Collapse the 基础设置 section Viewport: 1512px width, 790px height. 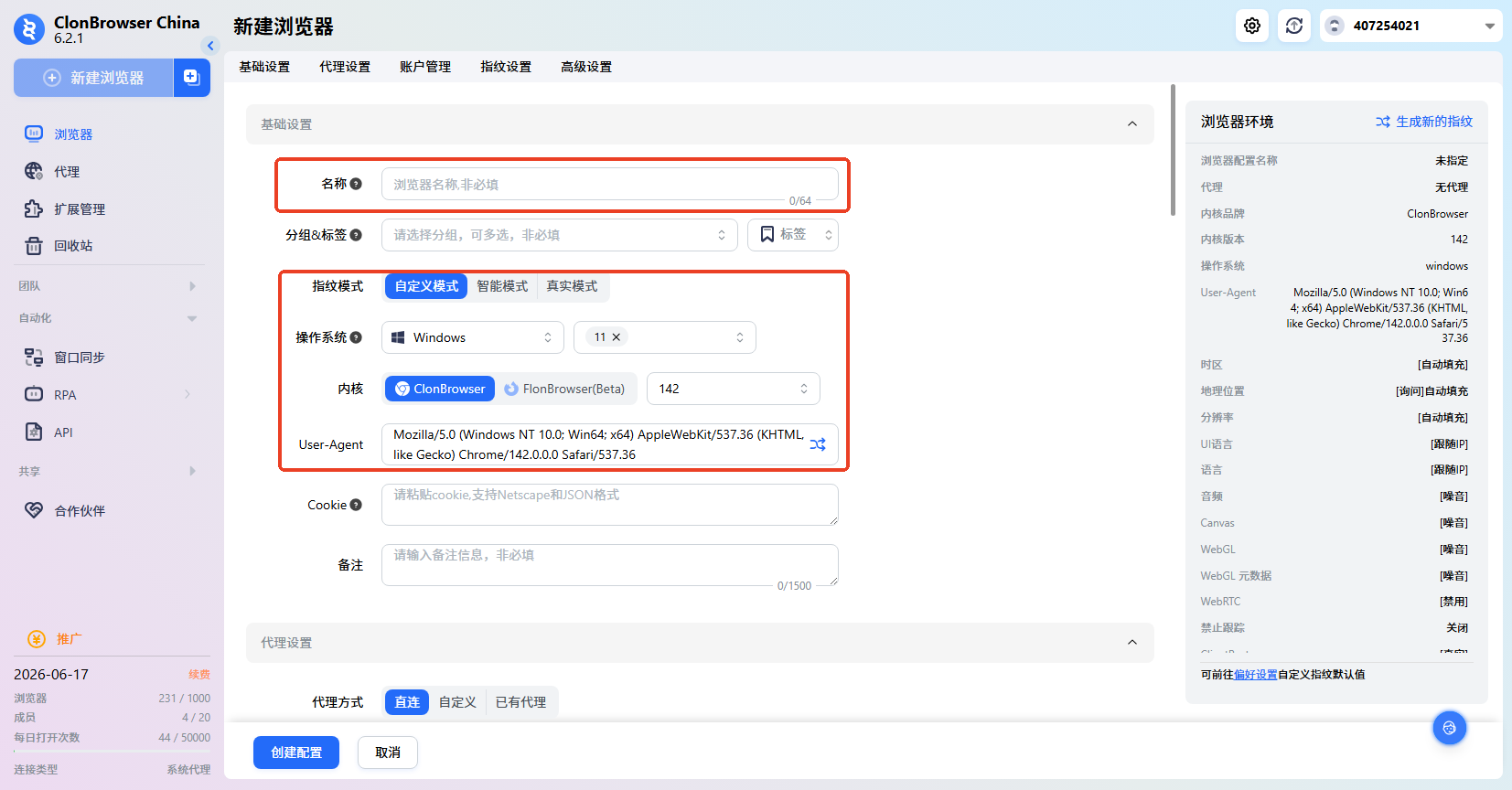point(1132,123)
